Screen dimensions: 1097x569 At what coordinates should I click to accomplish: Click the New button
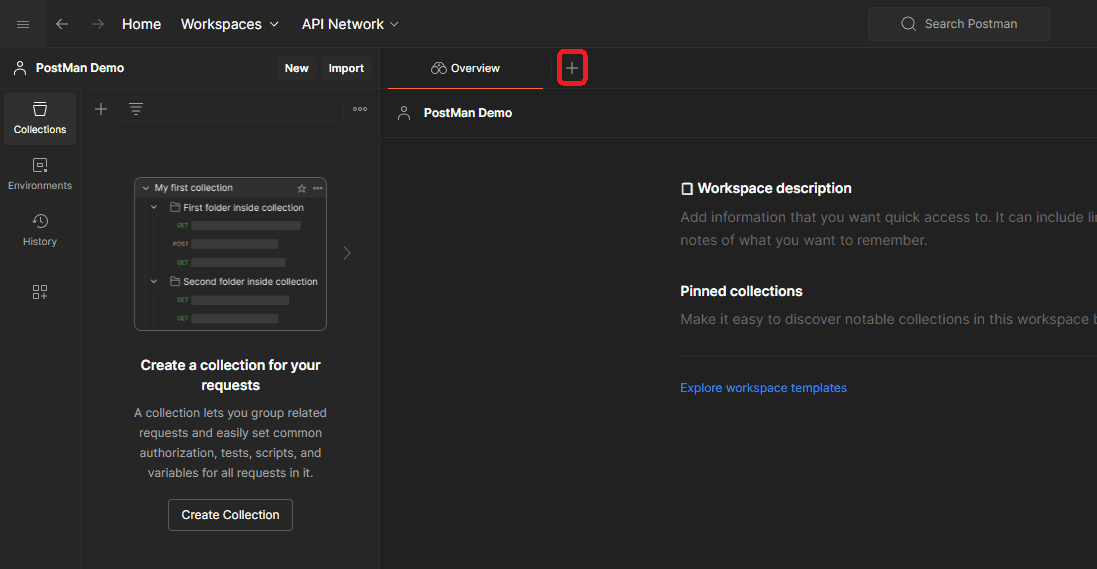tap(297, 69)
